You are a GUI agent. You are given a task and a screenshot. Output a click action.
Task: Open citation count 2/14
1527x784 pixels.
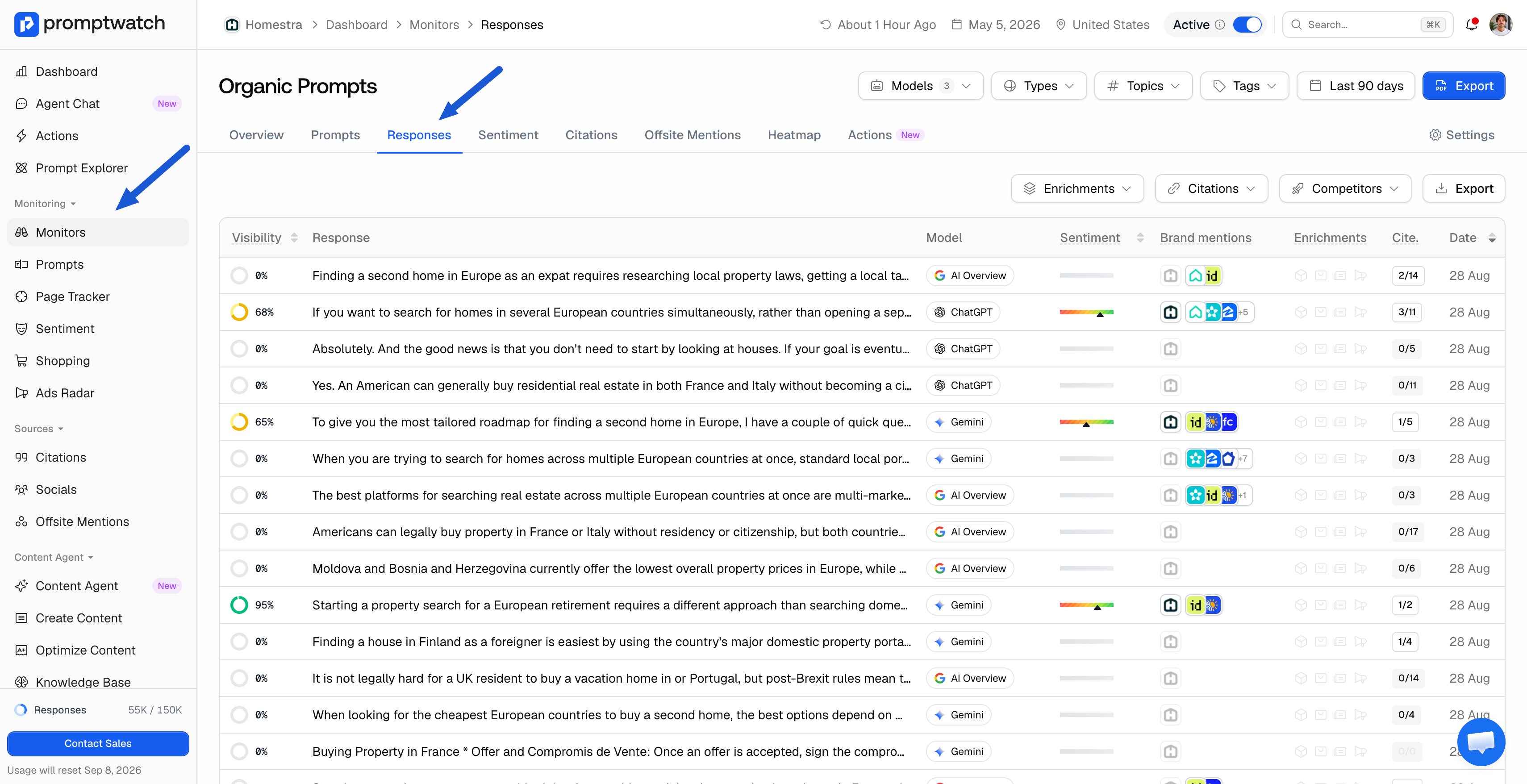point(1408,275)
